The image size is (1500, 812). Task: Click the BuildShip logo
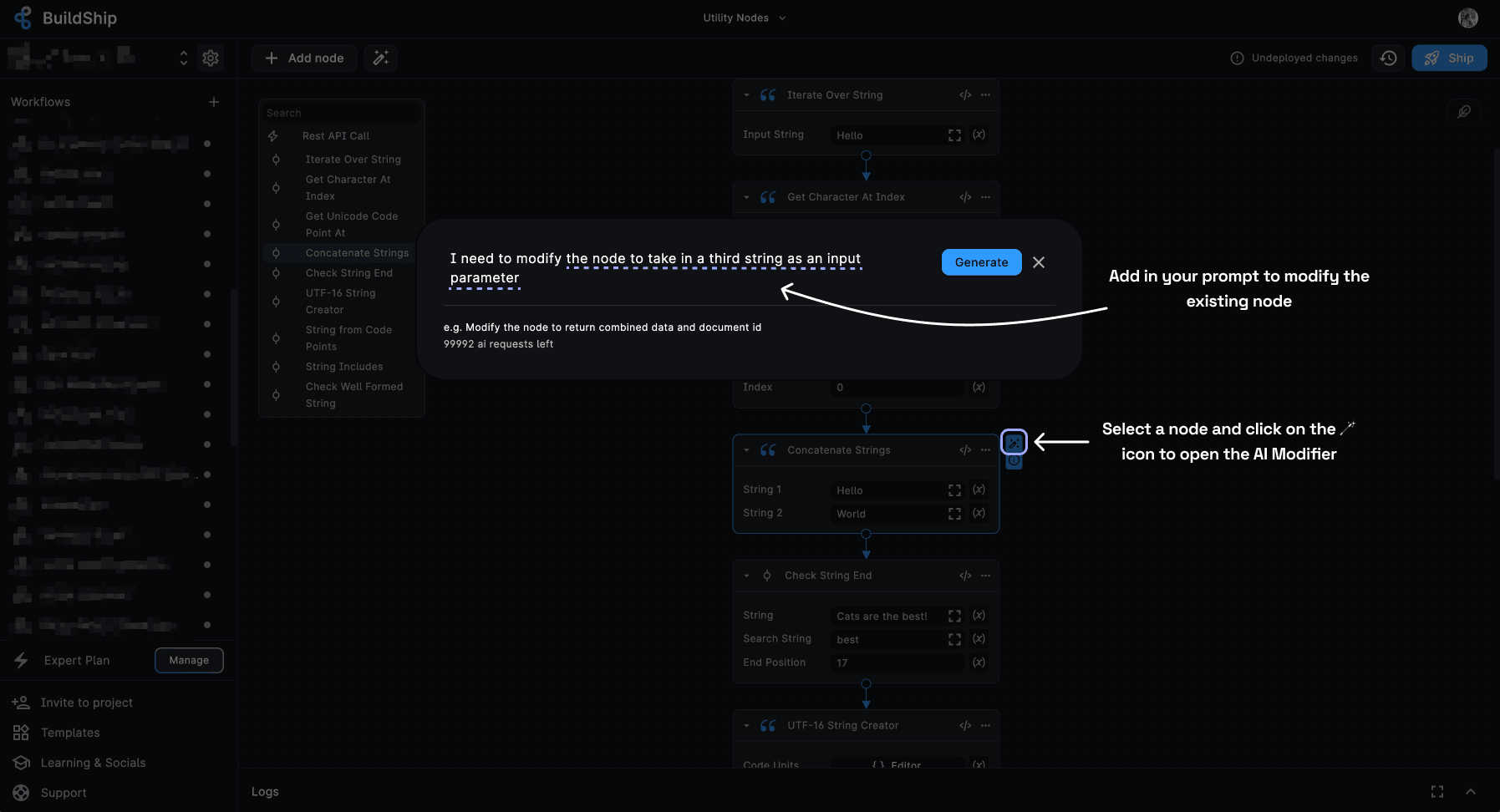(23, 17)
